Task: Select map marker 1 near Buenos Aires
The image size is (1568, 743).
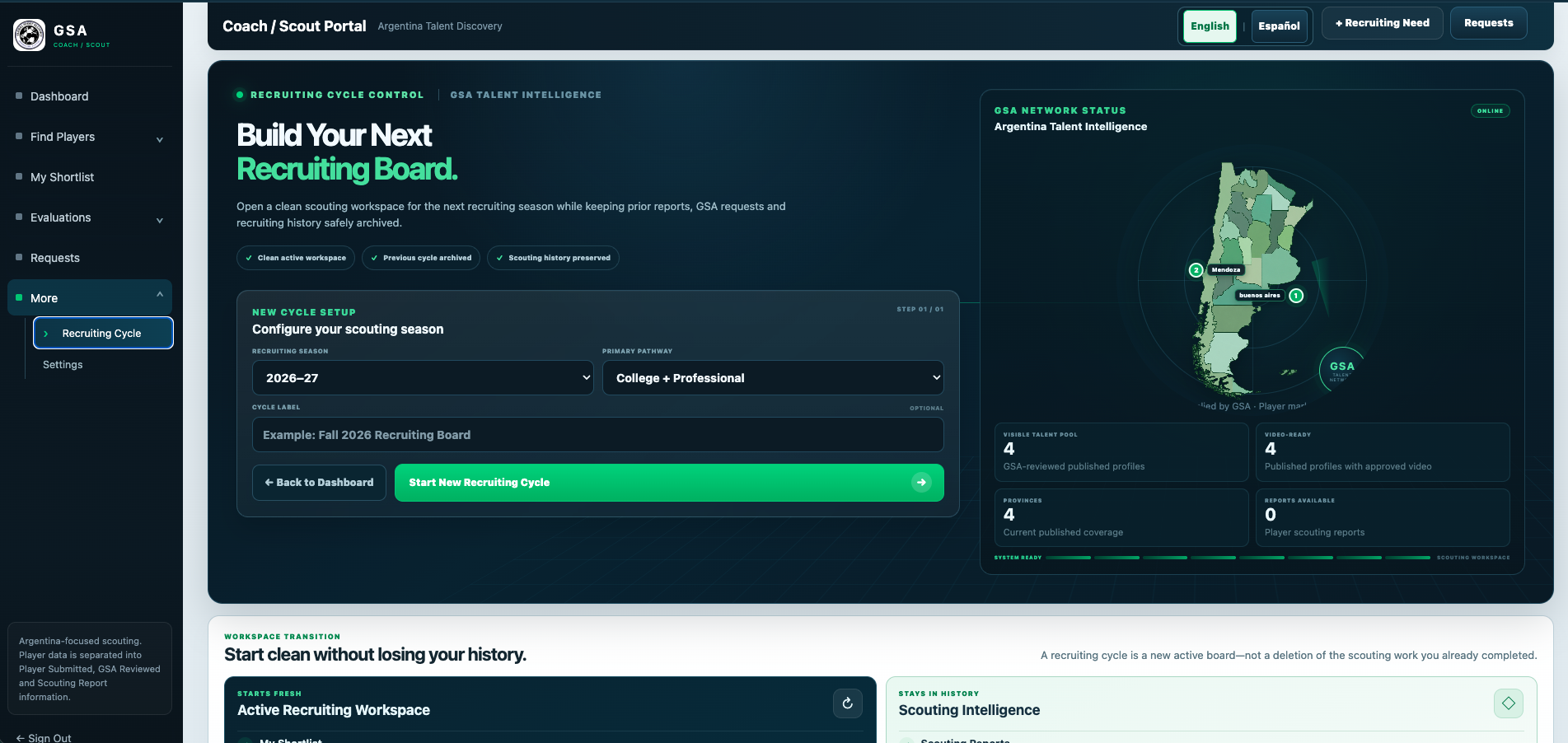Action: (x=1296, y=296)
